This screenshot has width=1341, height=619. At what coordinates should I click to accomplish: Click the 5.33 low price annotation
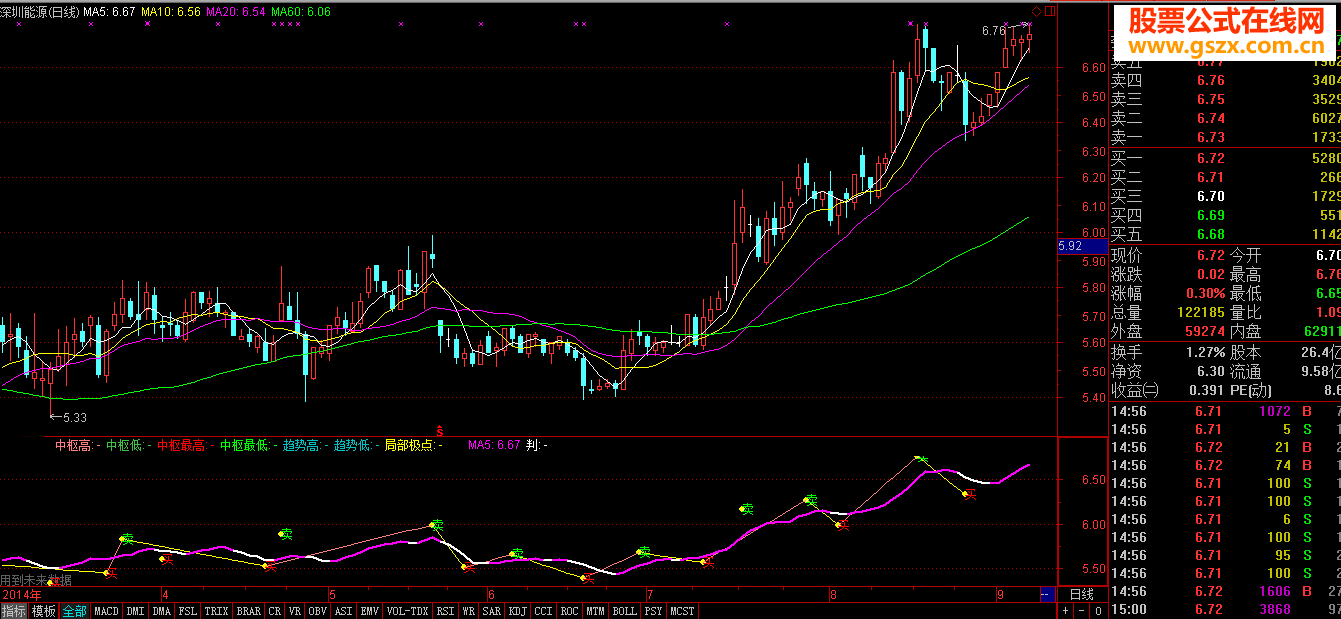68,417
